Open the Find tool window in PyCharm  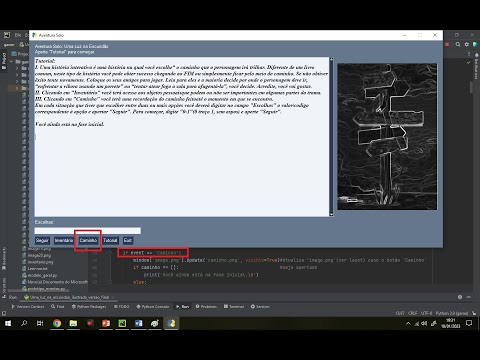(x=57, y=306)
